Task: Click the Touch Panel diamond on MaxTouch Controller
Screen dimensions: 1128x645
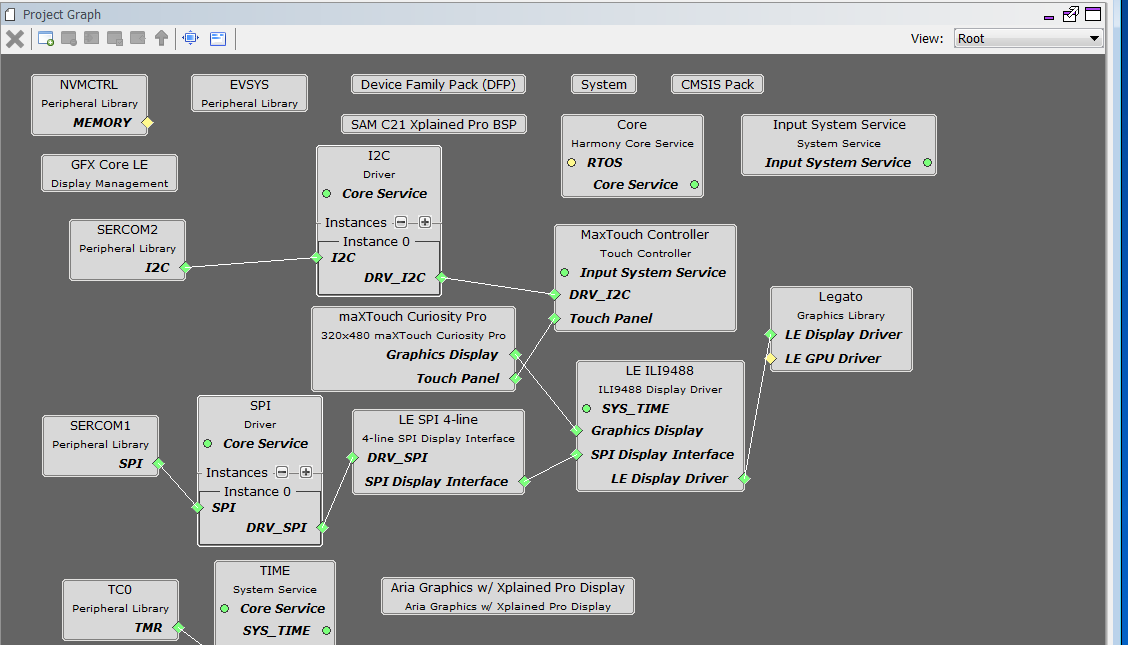Action: click(x=555, y=318)
